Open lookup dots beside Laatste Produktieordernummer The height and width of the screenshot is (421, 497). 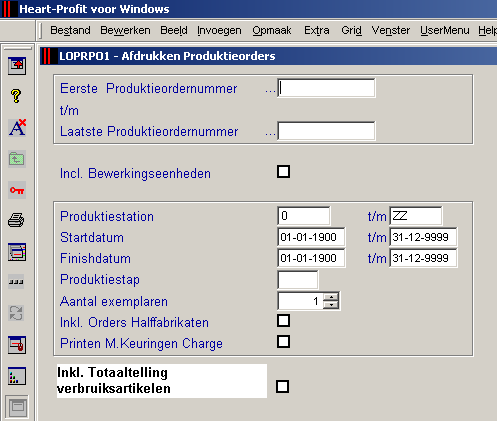tap(270, 134)
